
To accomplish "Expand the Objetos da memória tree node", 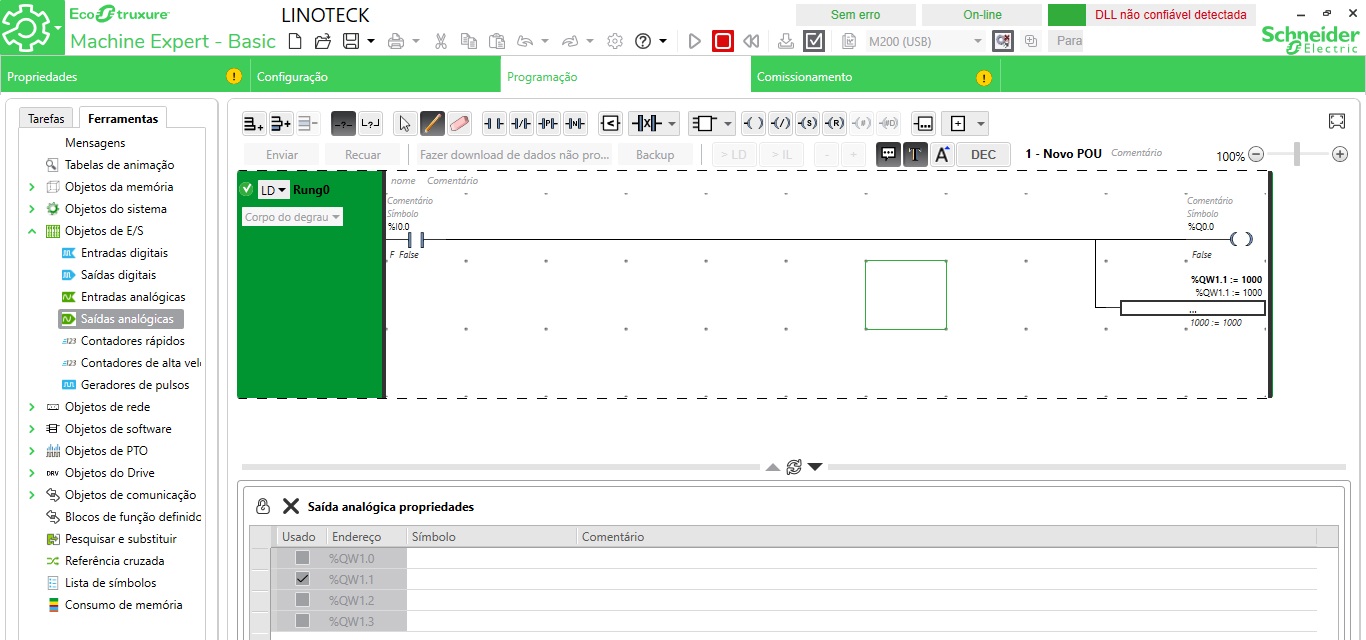I will 32,187.
